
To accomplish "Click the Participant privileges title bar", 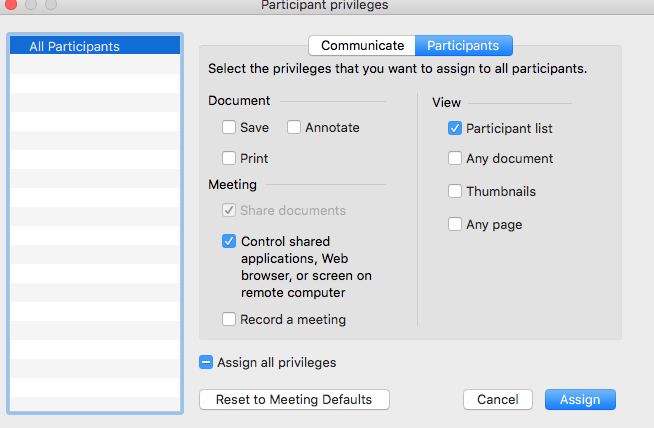I will [325, 6].
